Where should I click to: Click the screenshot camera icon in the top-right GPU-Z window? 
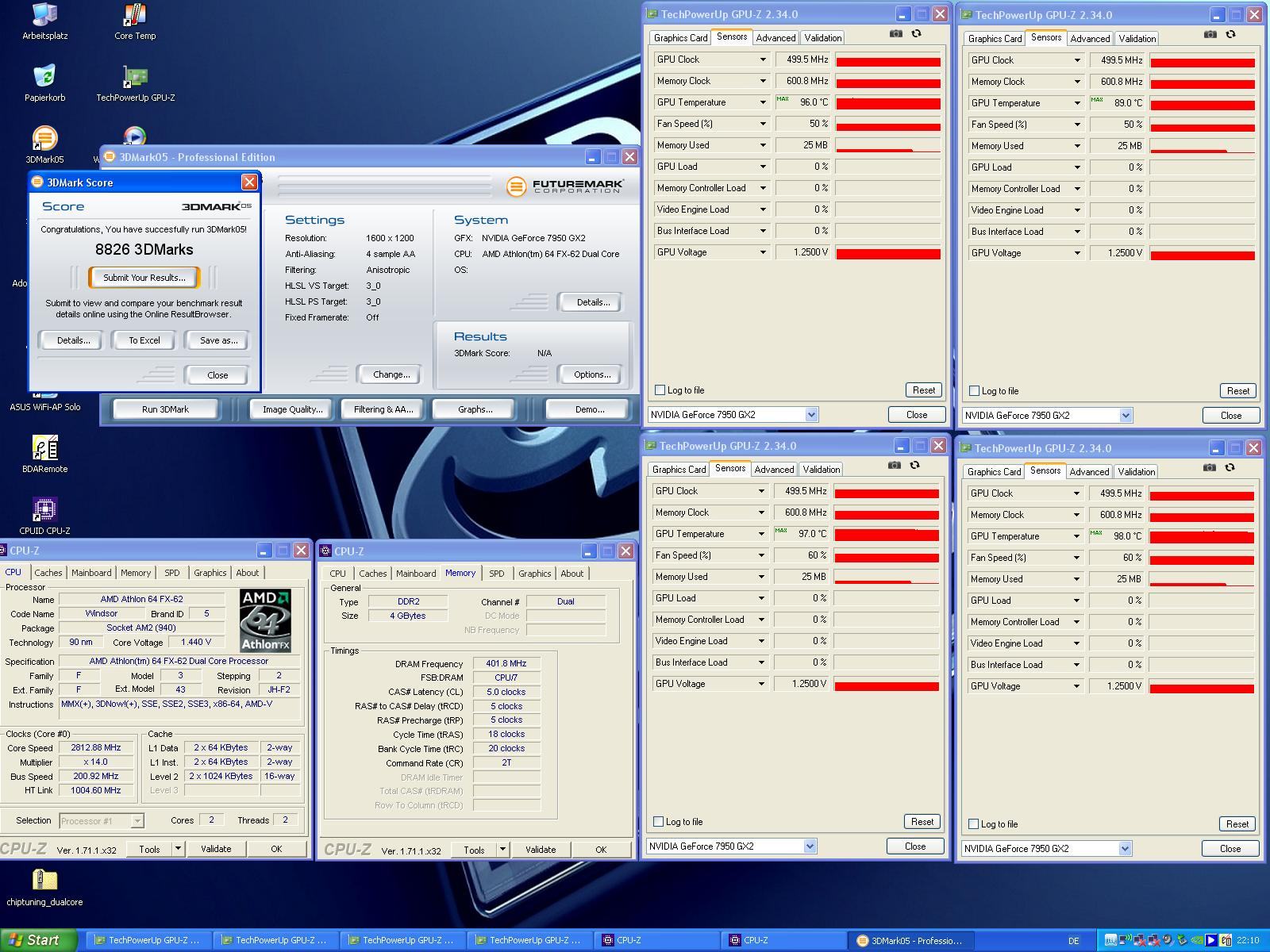[1210, 34]
